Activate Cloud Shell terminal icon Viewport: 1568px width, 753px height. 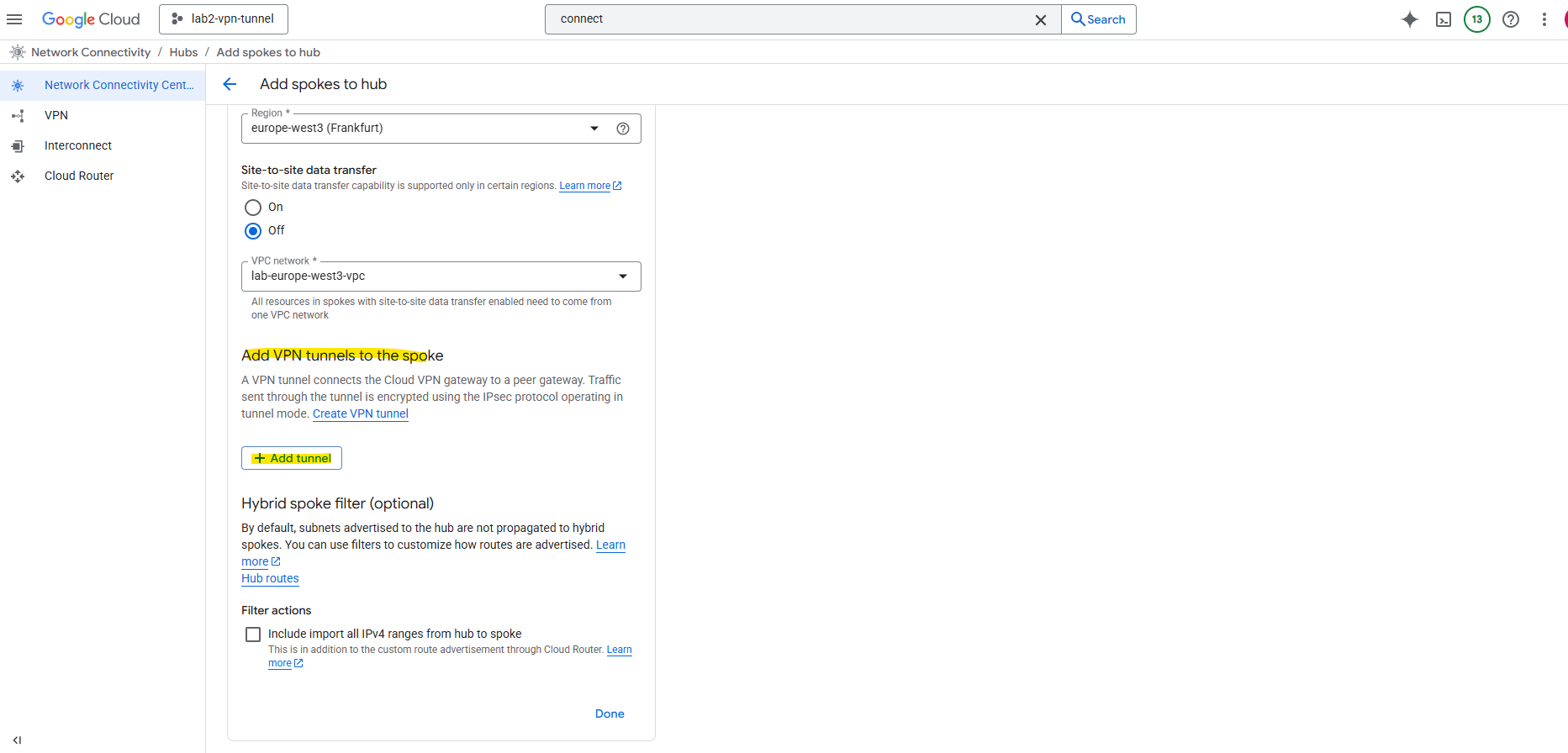point(1444,19)
